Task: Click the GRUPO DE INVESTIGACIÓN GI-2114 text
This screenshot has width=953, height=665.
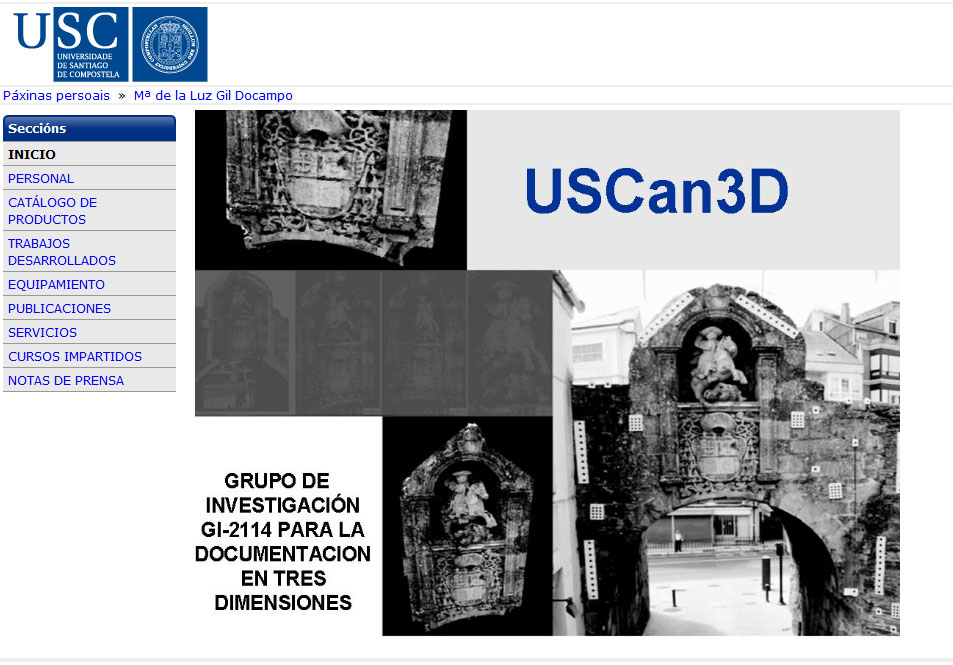Action: [x=283, y=541]
